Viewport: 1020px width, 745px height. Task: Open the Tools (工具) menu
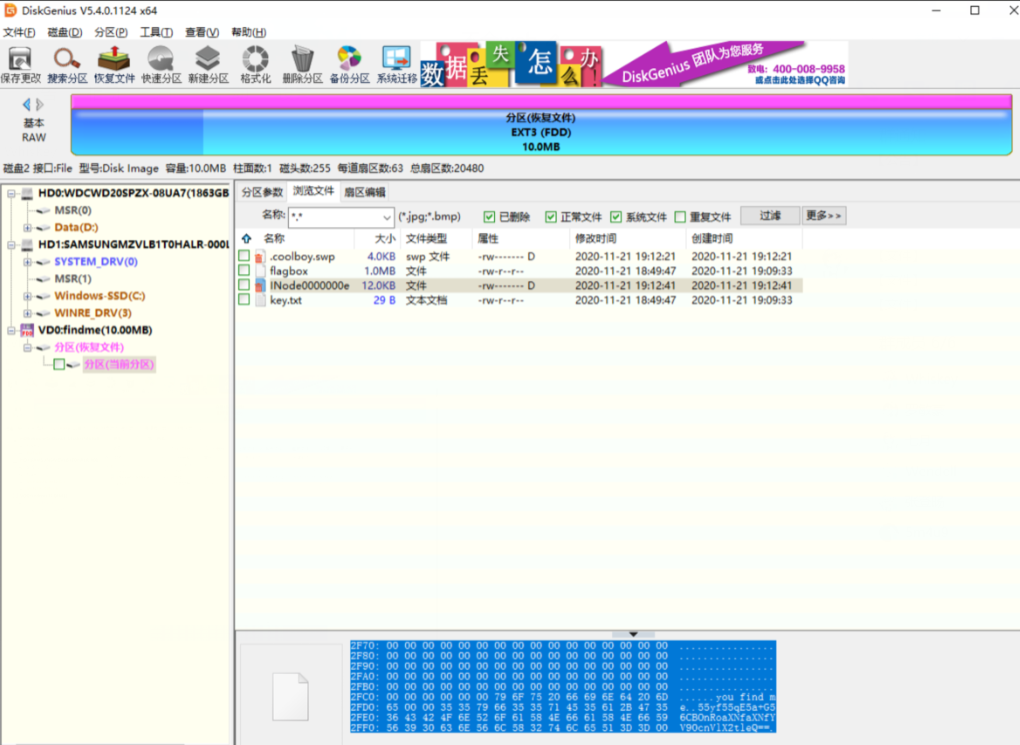point(156,32)
